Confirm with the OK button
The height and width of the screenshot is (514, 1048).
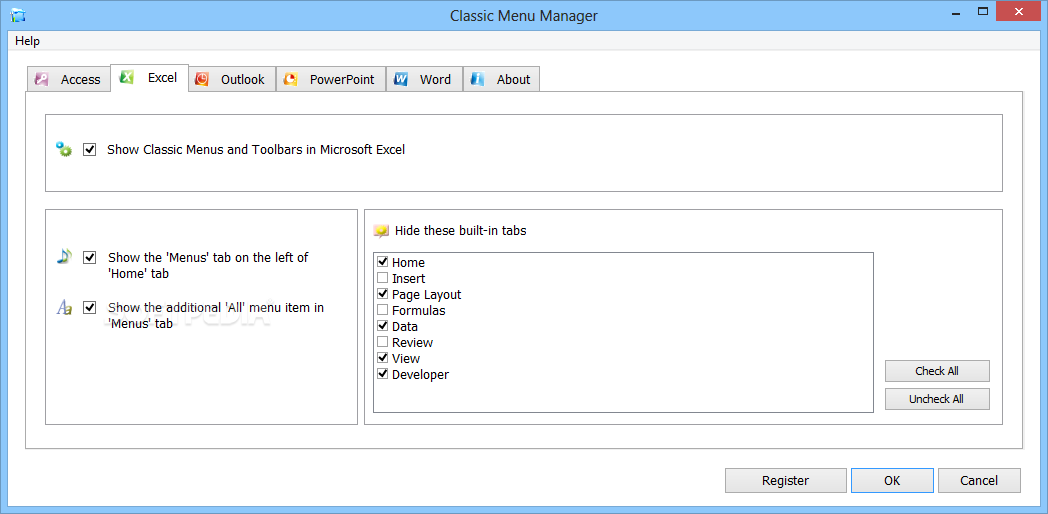coord(892,481)
